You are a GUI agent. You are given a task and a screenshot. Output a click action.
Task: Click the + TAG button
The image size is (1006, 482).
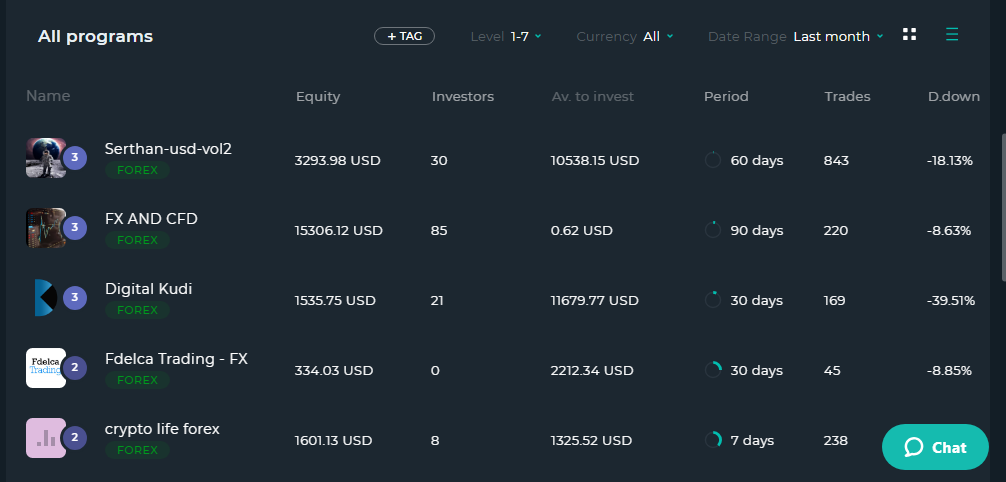click(x=404, y=36)
